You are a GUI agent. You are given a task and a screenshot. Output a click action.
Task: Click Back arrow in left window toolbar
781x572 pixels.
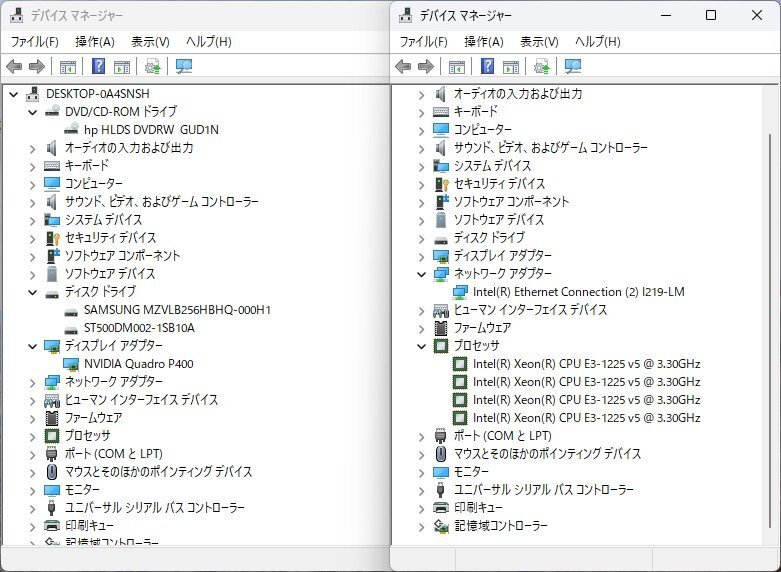point(14,66)
